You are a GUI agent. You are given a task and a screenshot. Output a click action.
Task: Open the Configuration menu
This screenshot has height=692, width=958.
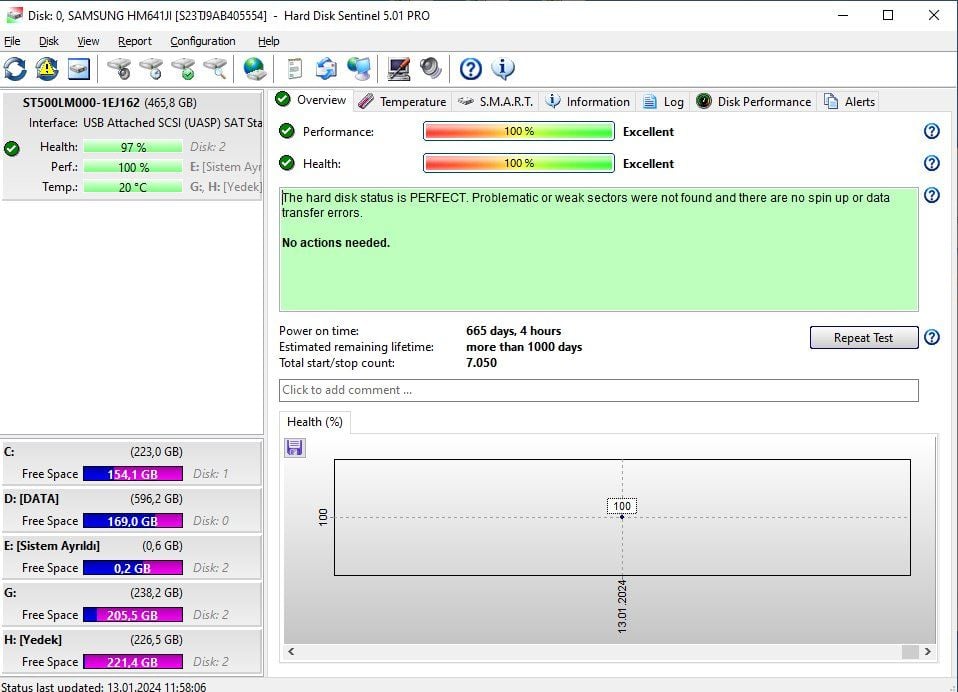[x=203, y=41]
